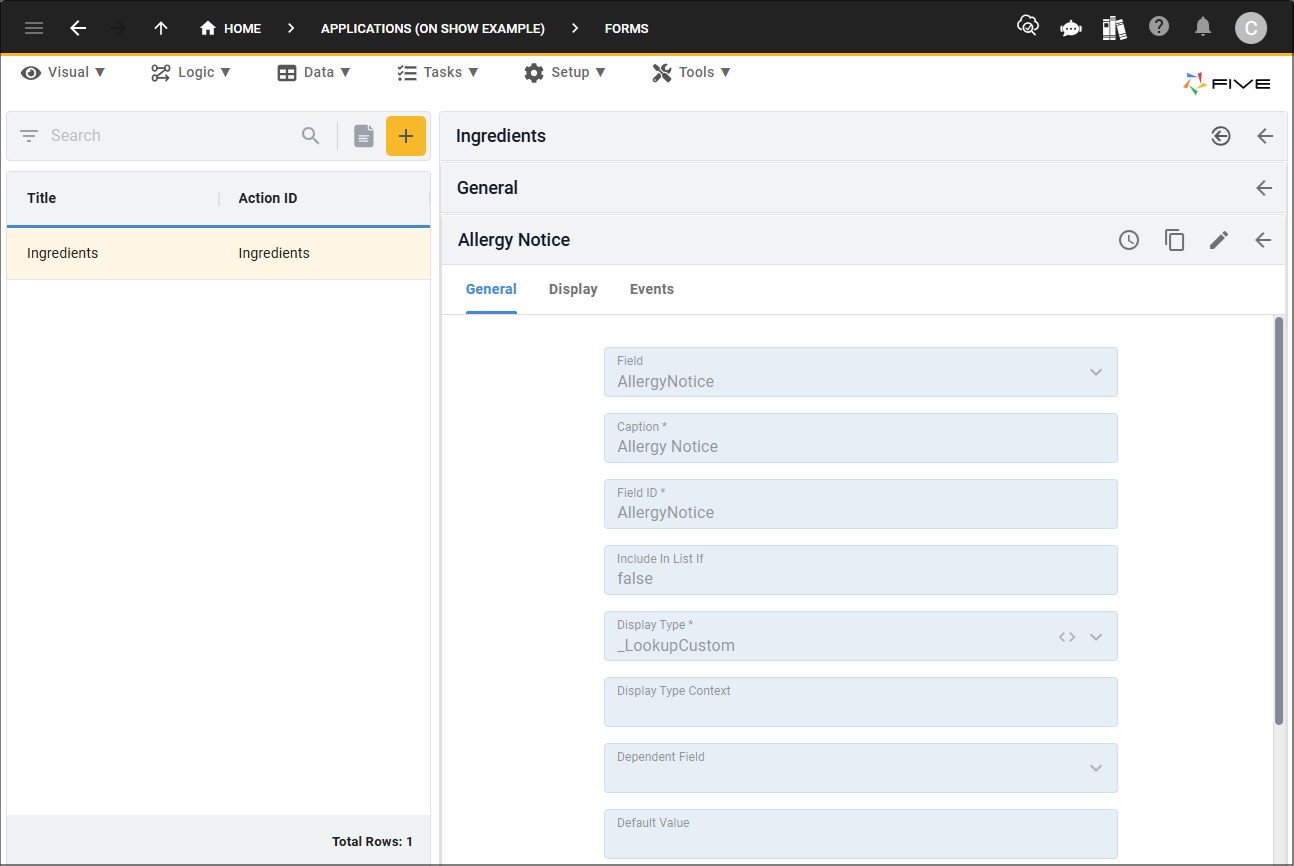The width and height of the screenshot is (1294, 866).
Task: Open history clock icon for Allergy Notice
Action: click(x=1129, y=240)
